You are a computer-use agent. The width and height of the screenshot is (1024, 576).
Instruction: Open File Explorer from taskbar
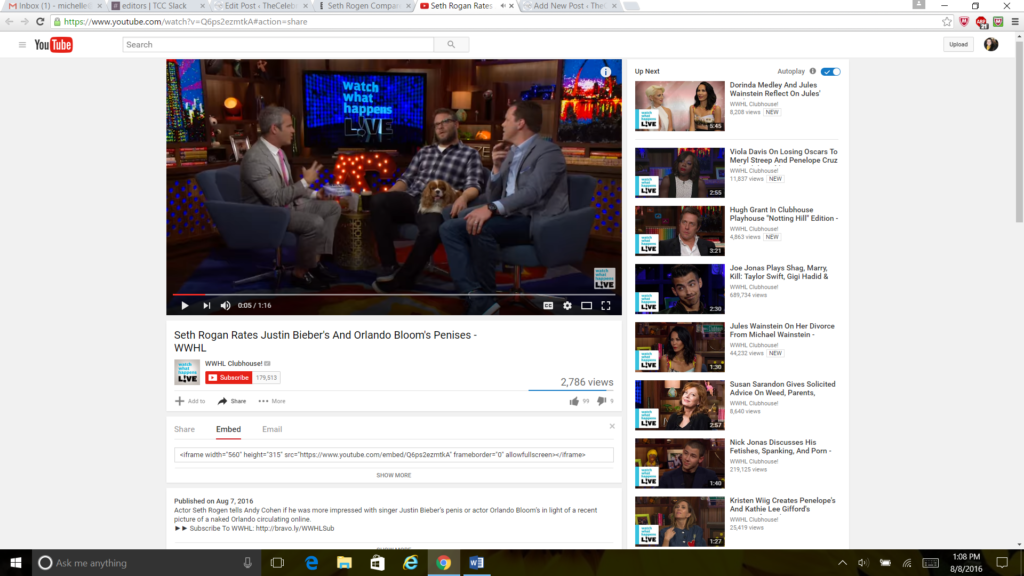(x=344, y=562)
